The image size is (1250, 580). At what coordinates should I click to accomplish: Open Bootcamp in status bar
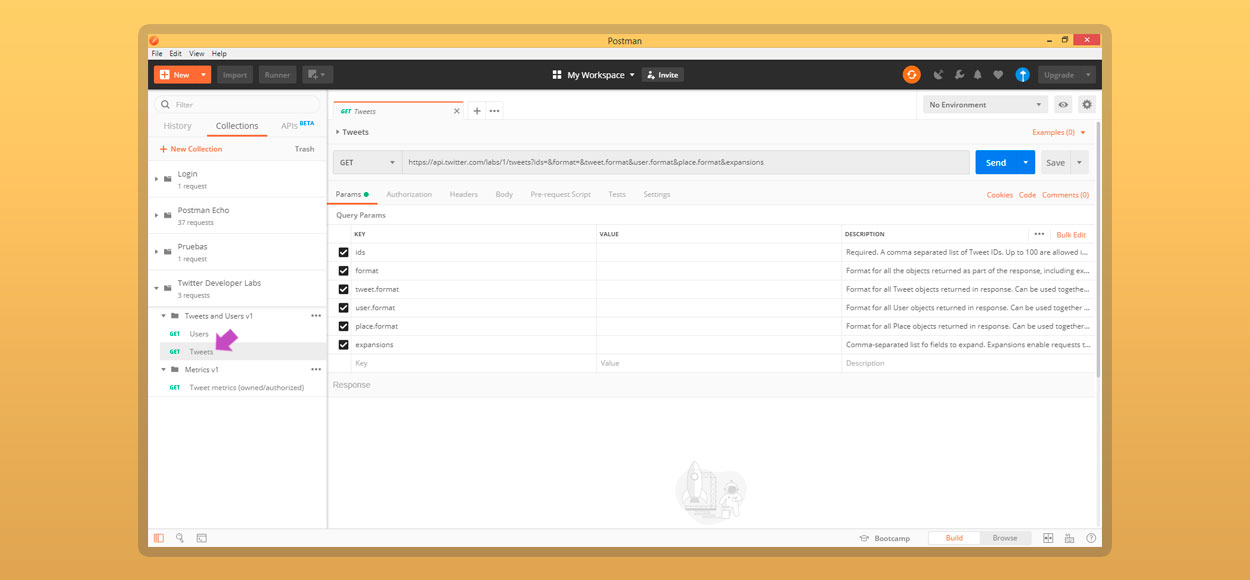click(885, 538)
